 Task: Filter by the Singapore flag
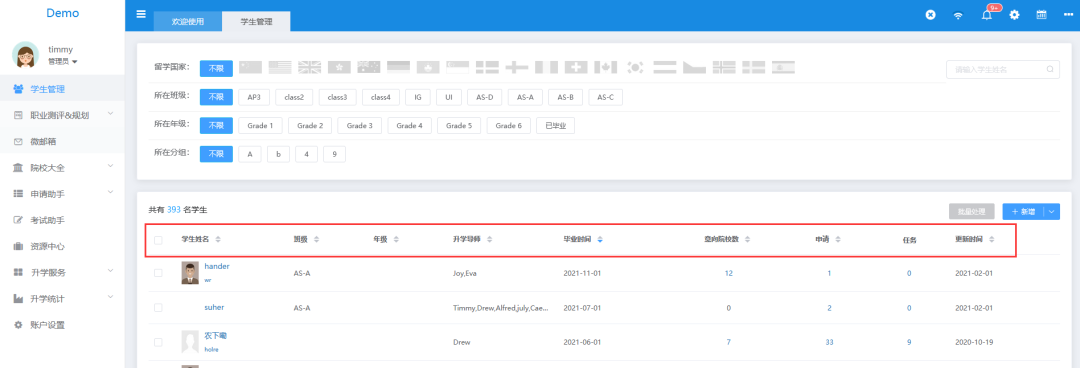[x=457, y=68]
